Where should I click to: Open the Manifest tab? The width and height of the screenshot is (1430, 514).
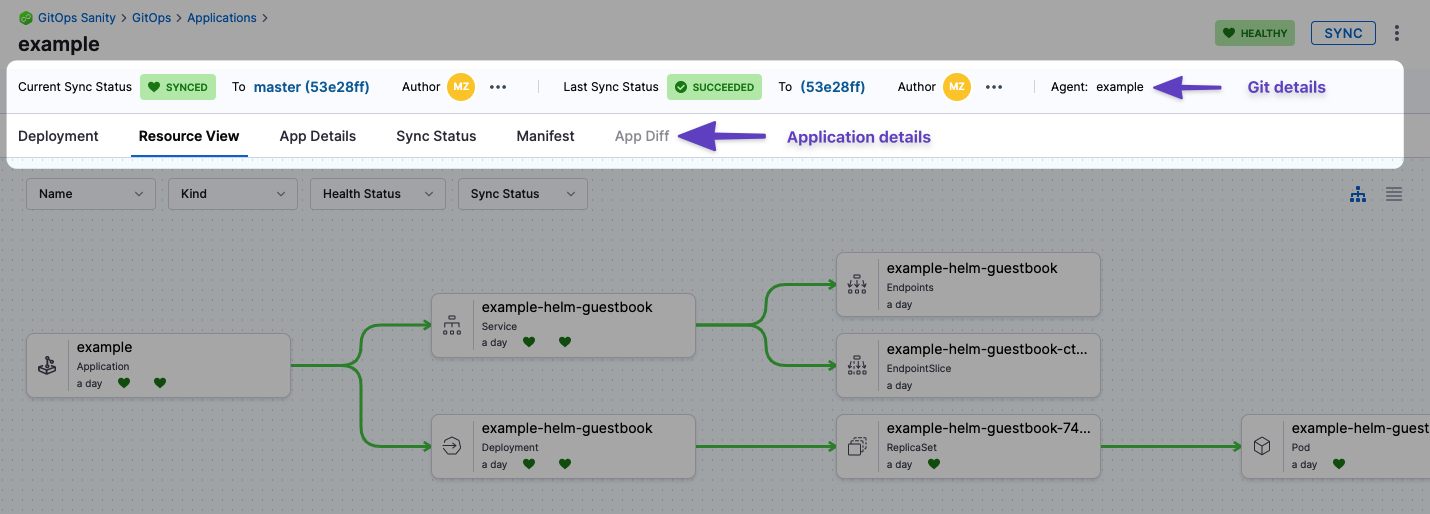tap(545, 136)
